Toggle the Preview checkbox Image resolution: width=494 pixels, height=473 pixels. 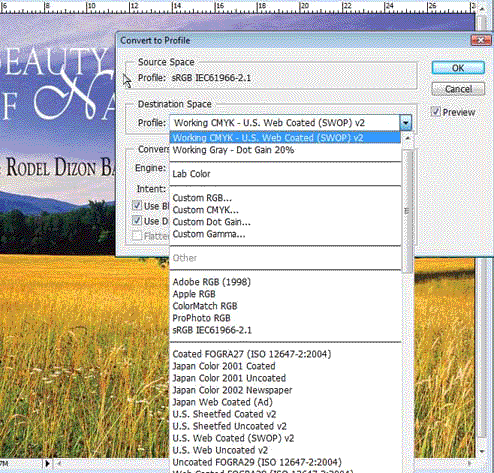(x=435, y=111)
